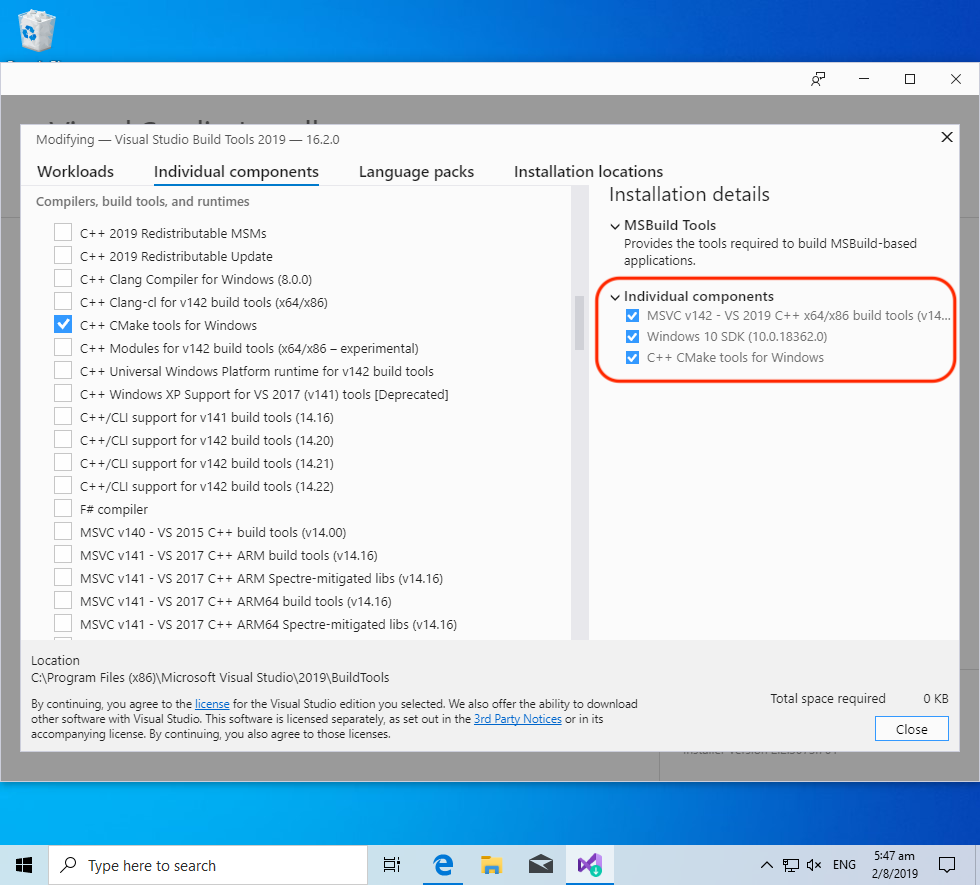This screenshot has width=980, height=885.
Task: Check C++/CLI support for v142 (14.22)
Action: (63, 486)
